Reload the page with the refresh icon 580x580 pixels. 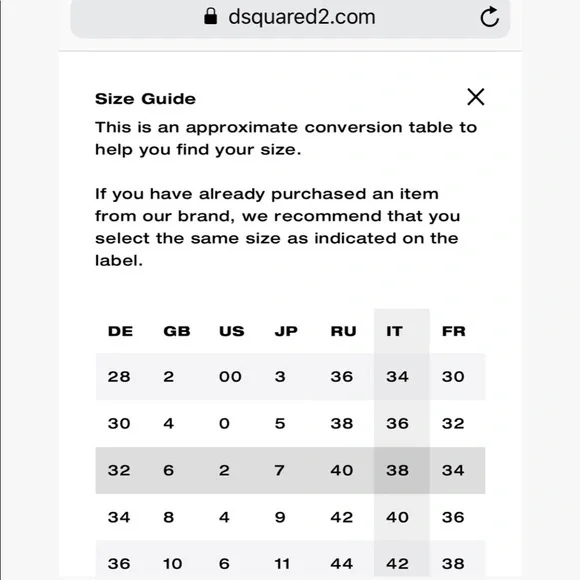click(489, 17)
